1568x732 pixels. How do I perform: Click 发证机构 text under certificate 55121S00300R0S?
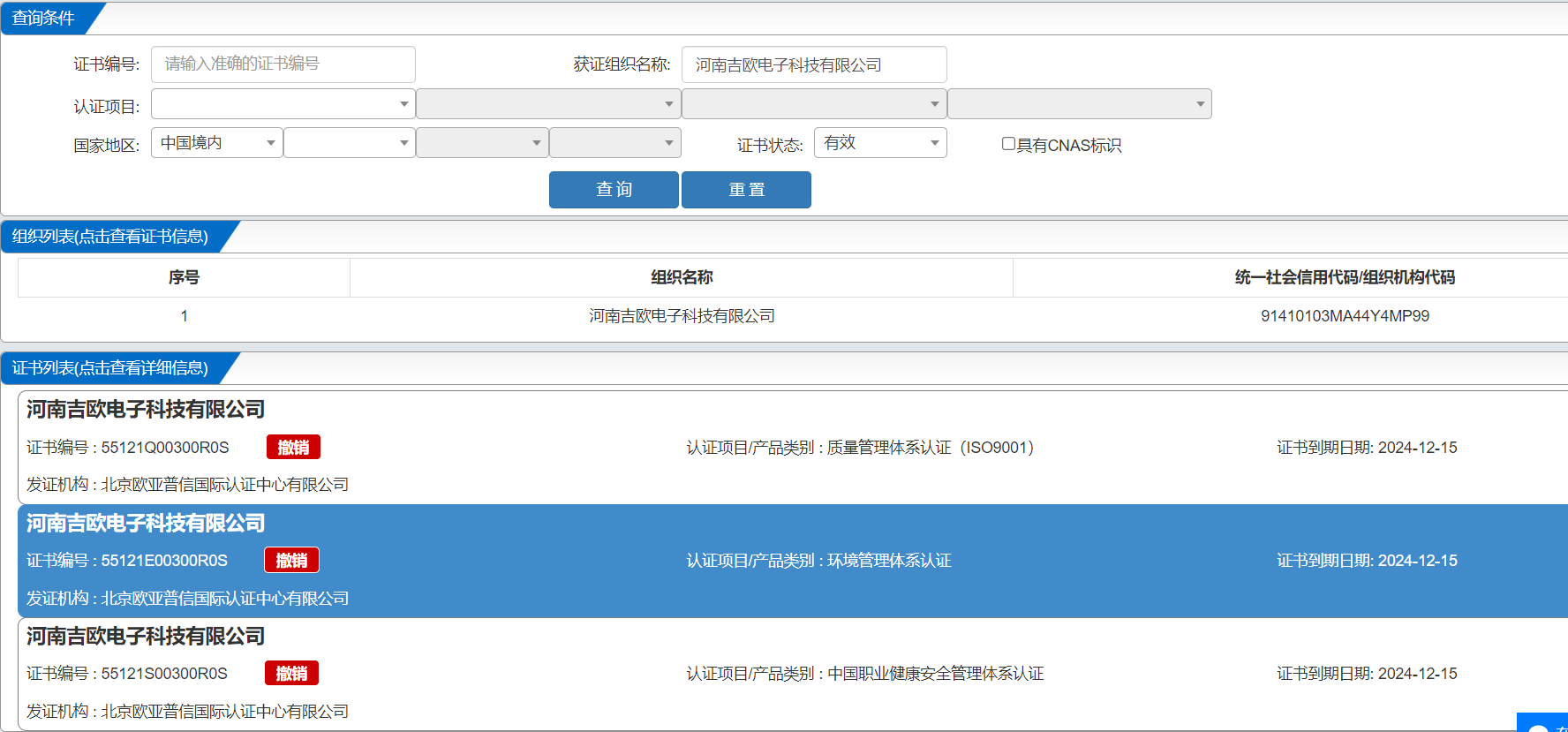click(187, 712)
